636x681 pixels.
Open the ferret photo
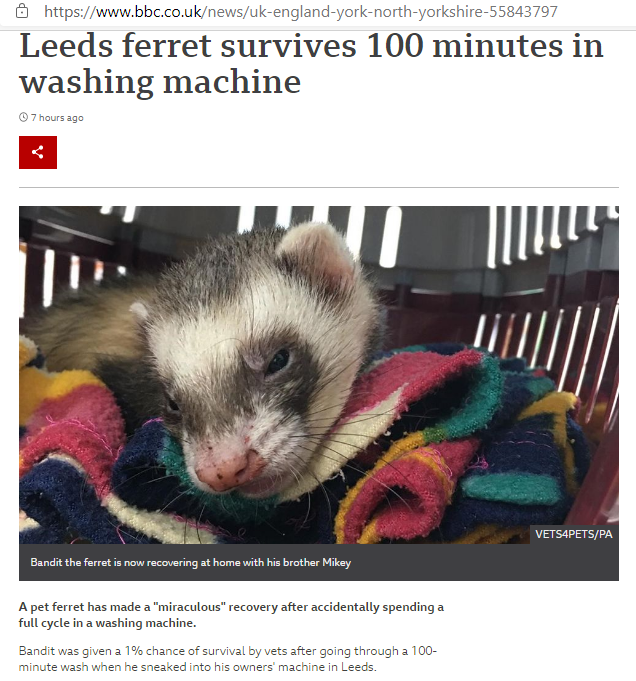point(319,374)
